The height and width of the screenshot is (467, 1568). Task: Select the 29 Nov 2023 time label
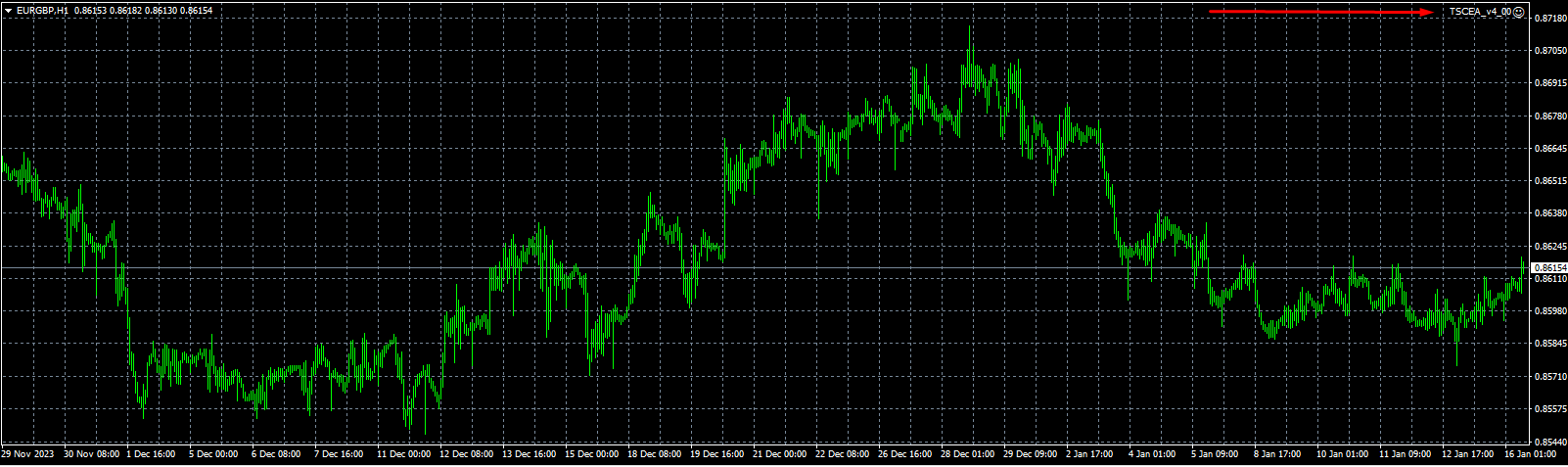click(27, 454)
